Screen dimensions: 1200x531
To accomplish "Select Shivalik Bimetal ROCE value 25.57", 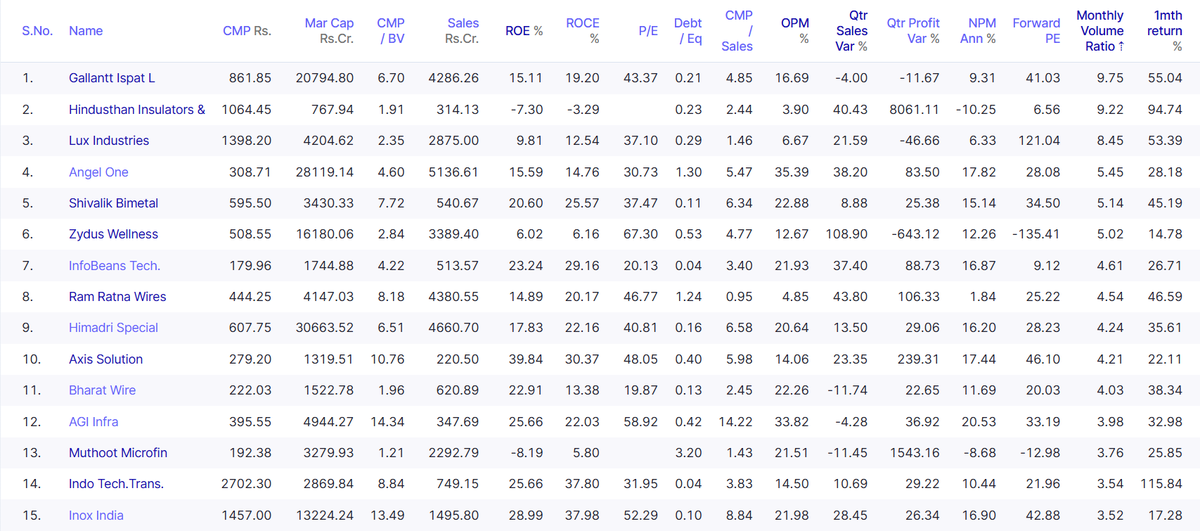I will [x=583, y=203].
